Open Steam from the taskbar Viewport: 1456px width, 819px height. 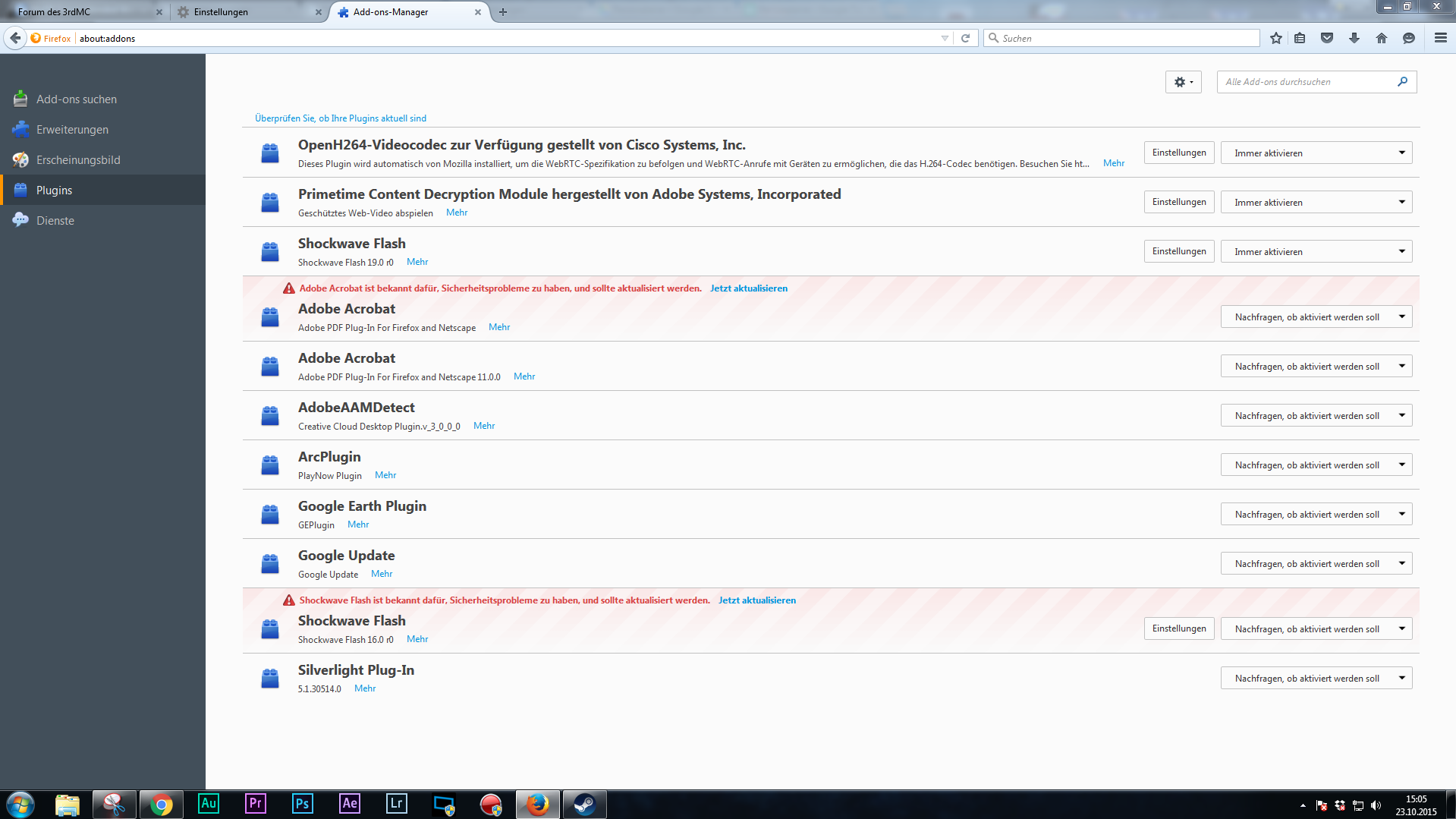584,805
